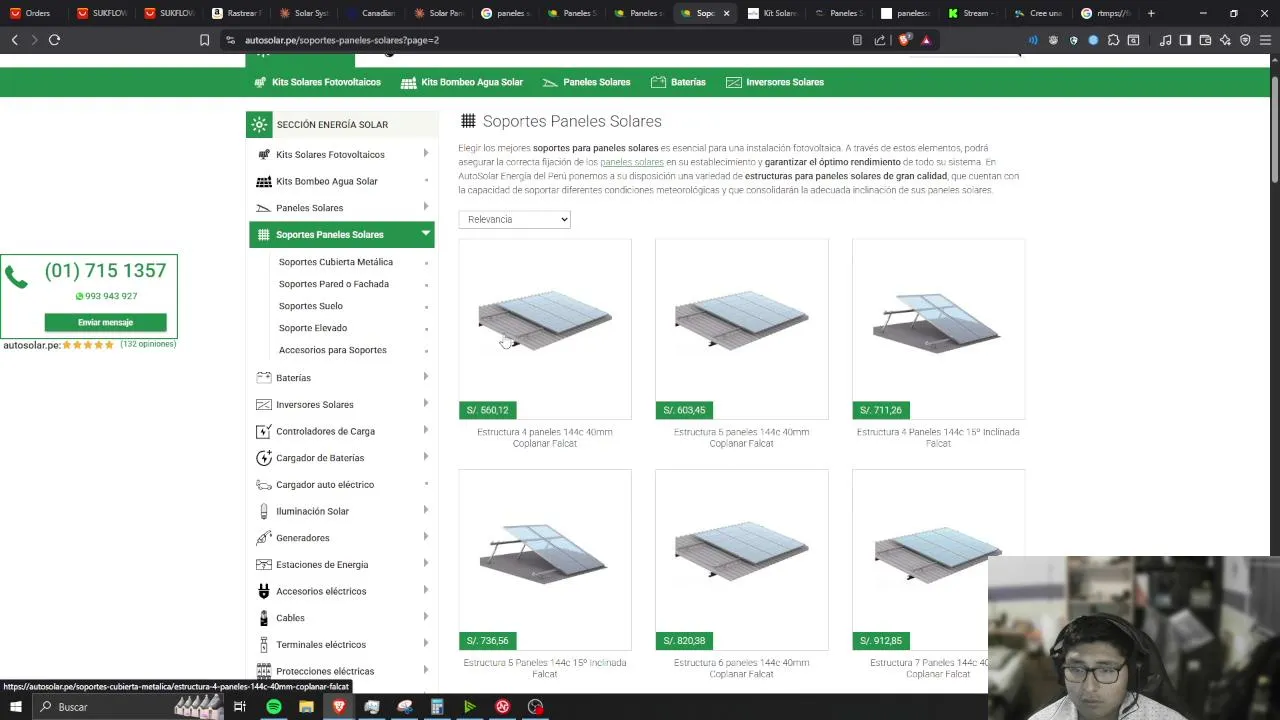This screenshot has height=720, width=1280.
Task: Switch to the Kit Solares browser tab
Action: tap(772, 13)
